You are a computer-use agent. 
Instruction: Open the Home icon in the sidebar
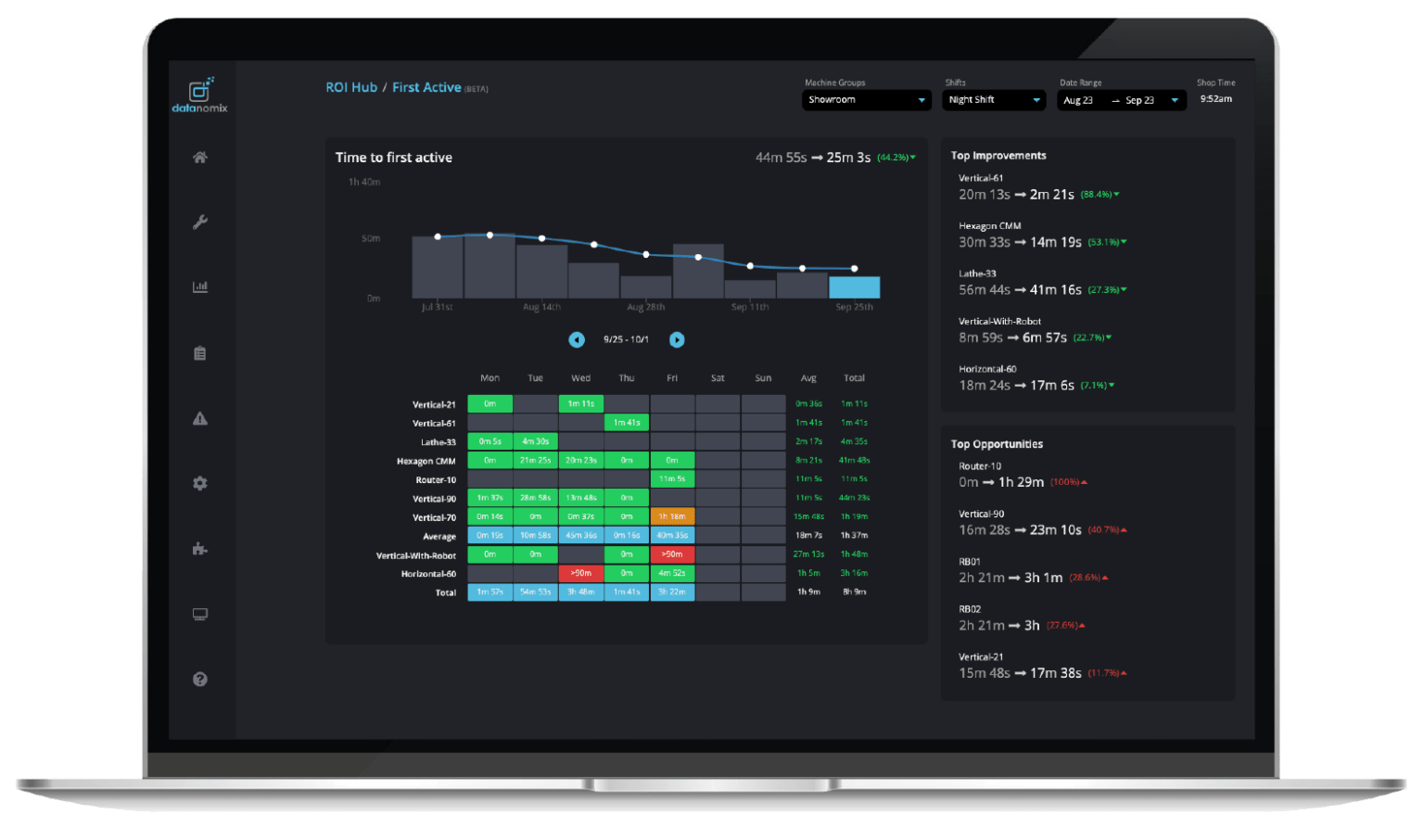199,157
